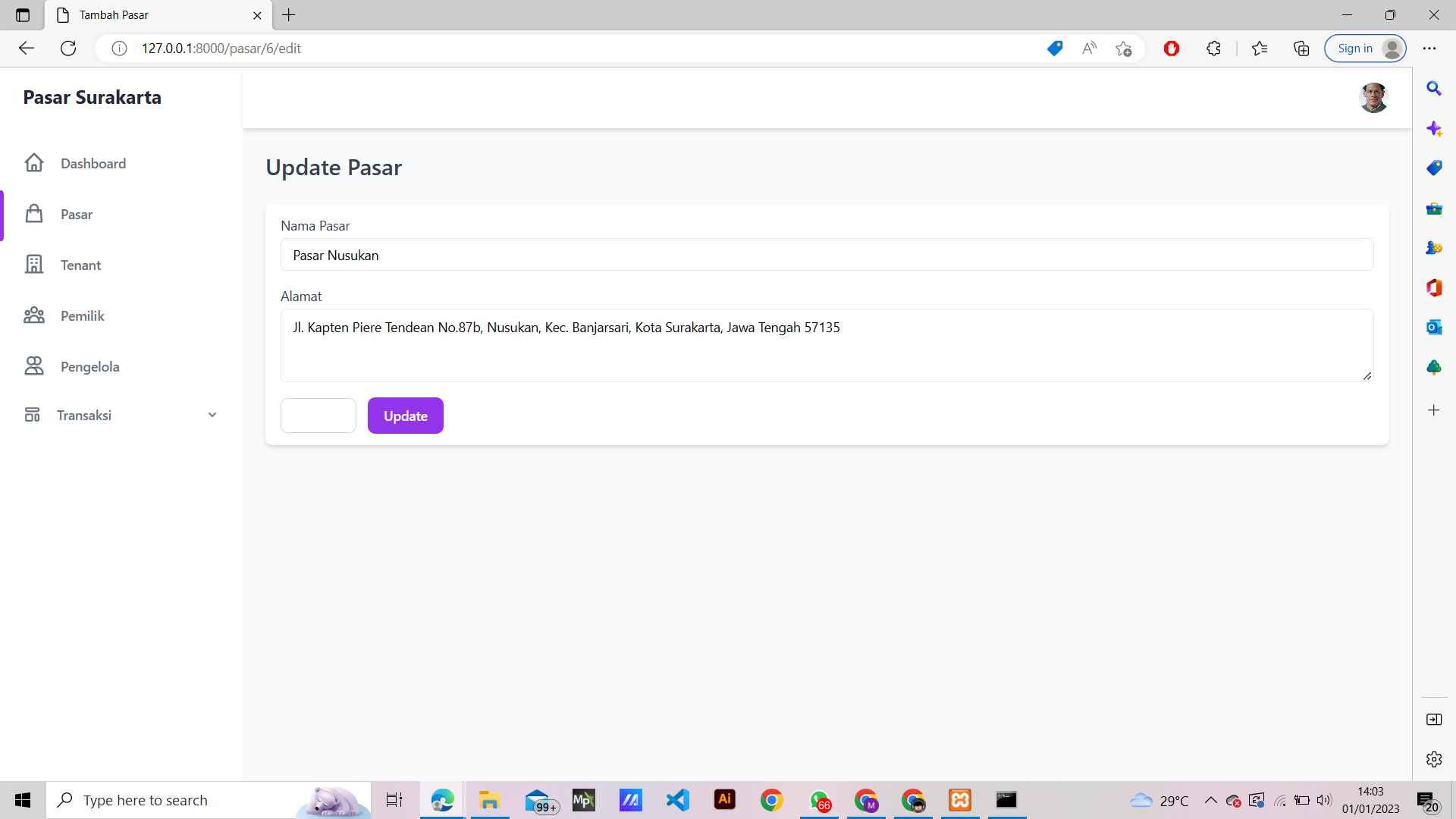The width and height of the screenshot is (1456, 819).
Task: Click the Sign in button
Action: coord(1357,48)
